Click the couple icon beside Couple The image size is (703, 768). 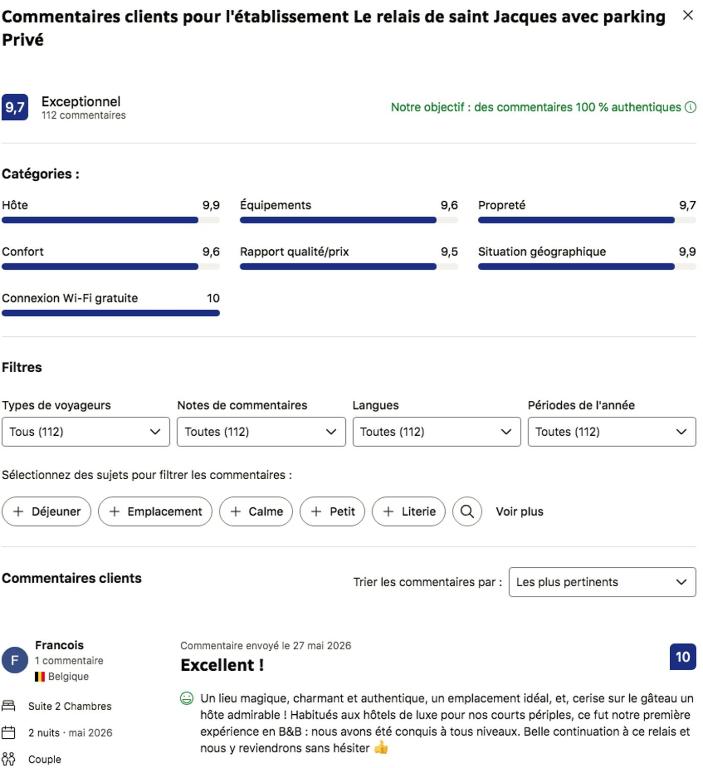(x=8, y=759)
